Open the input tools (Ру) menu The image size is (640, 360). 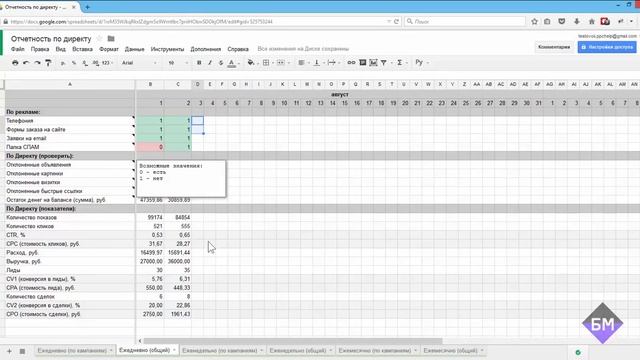coord(421,63)
